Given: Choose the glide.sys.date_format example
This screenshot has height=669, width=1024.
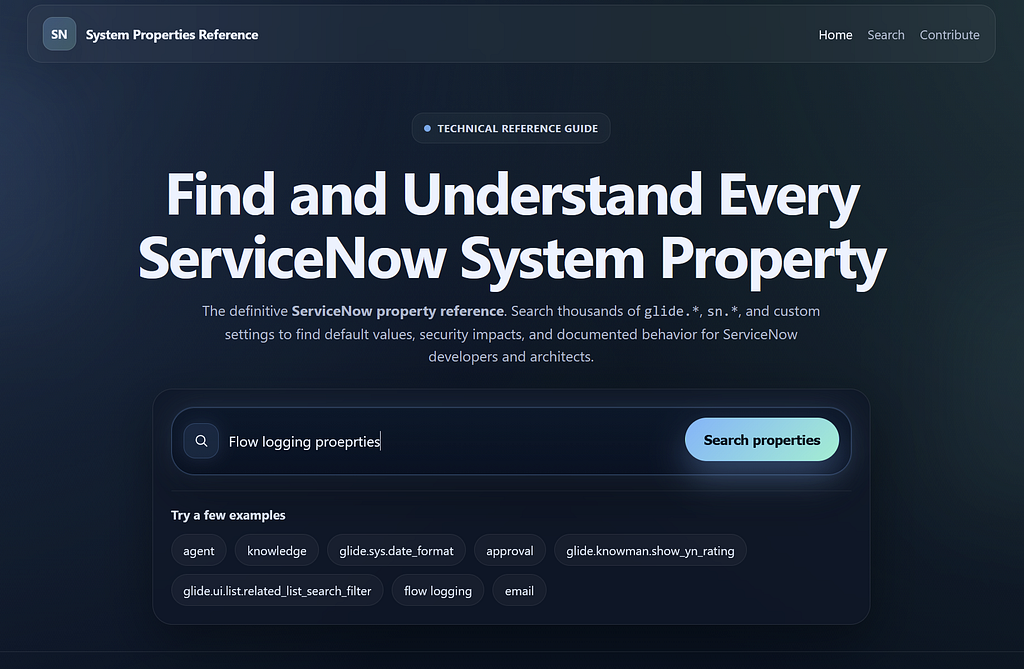Looking at the screenshot, I should (396, 551).
